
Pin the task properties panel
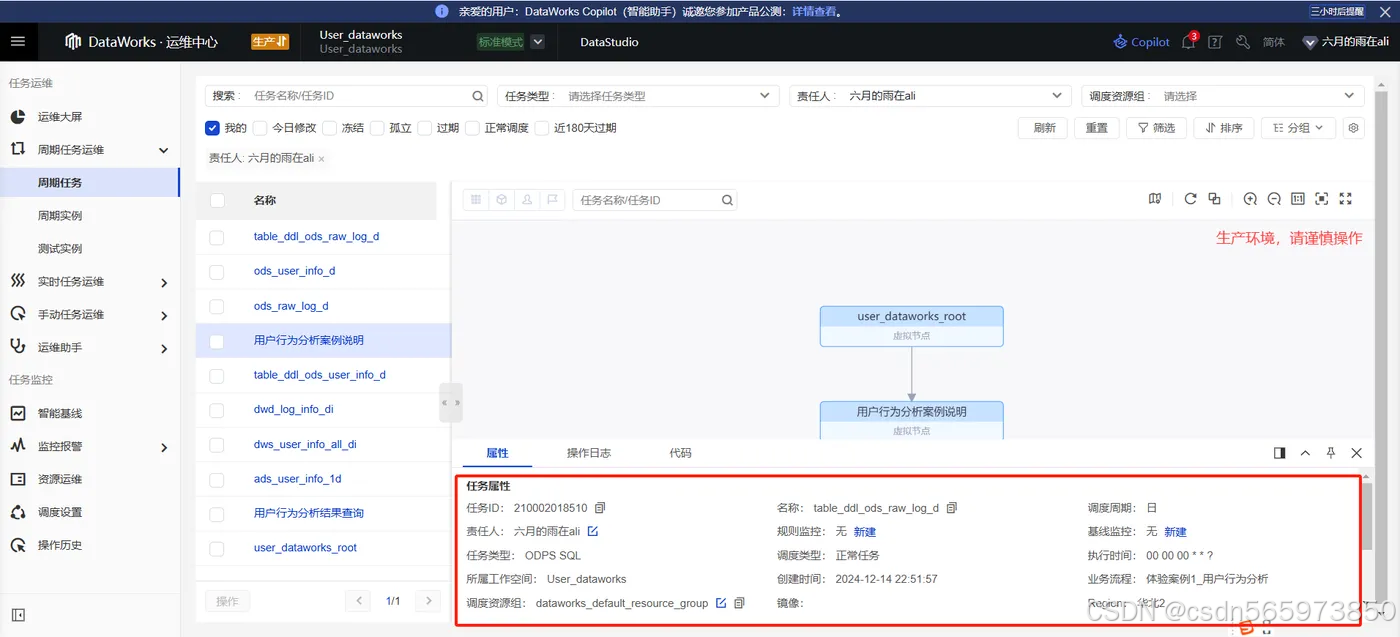1331,453
